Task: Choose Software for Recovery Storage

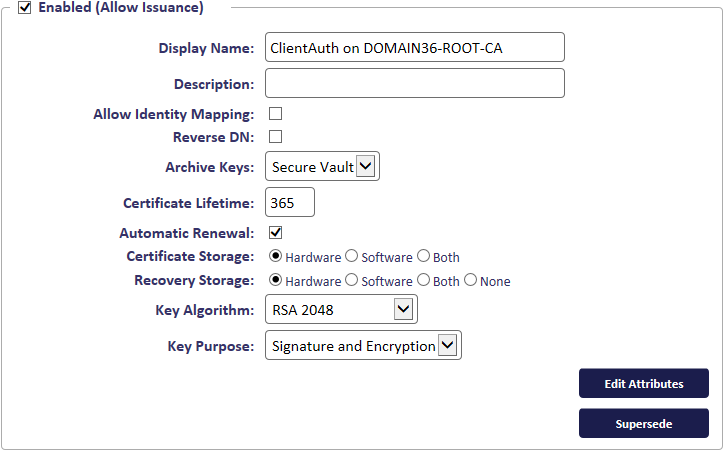Action: pyautogui.click(x=351, y=280)
